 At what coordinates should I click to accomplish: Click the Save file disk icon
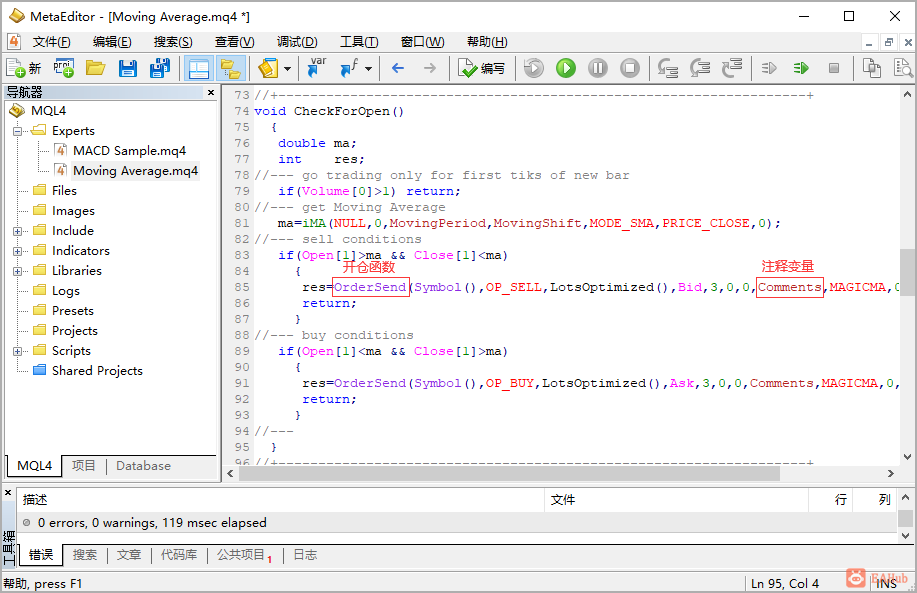[127, 68]
